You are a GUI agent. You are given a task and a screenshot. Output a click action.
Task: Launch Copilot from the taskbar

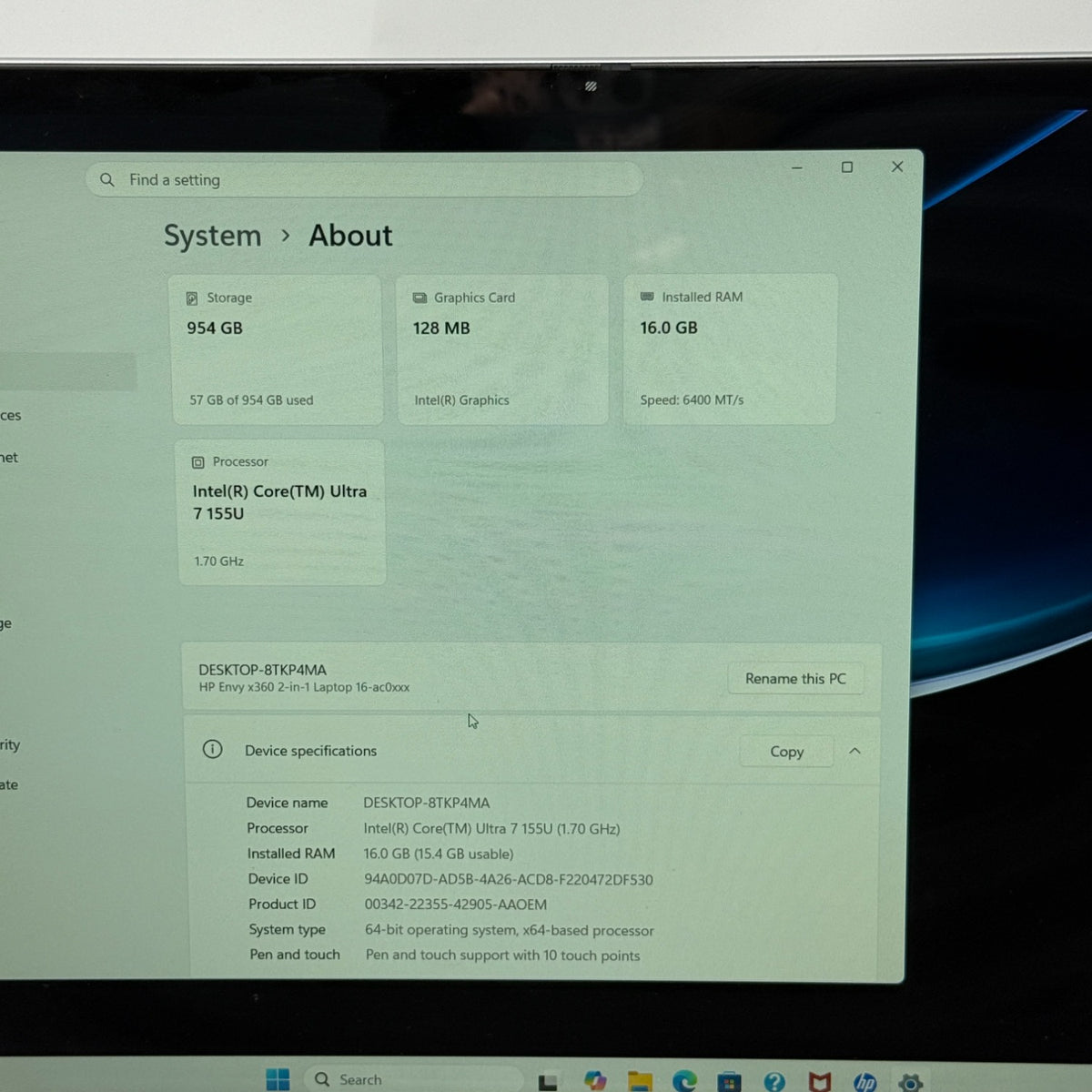595,1080
